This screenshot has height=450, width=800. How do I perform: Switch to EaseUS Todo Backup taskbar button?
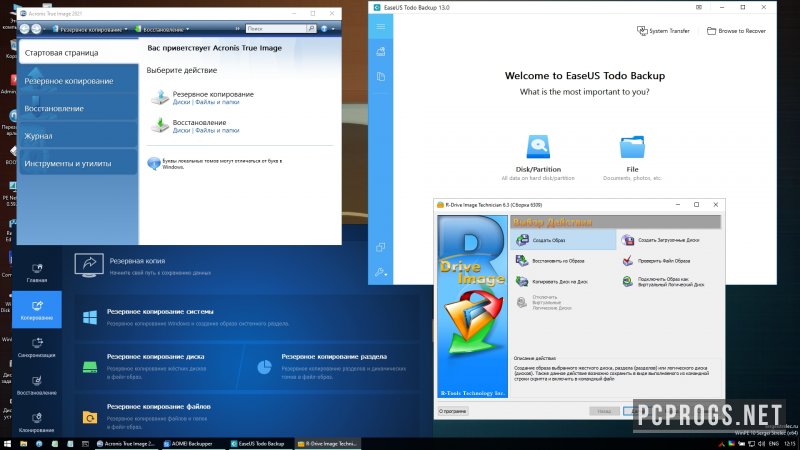[x=260, y=444]
